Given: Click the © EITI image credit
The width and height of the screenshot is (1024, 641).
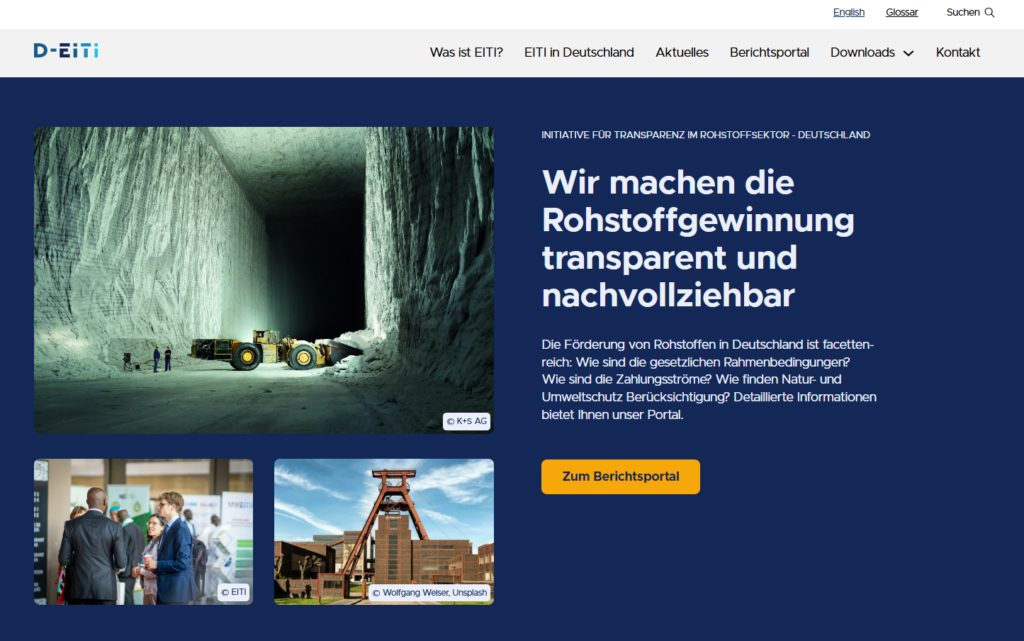Looking at the screenshot, I should [233, 592].
